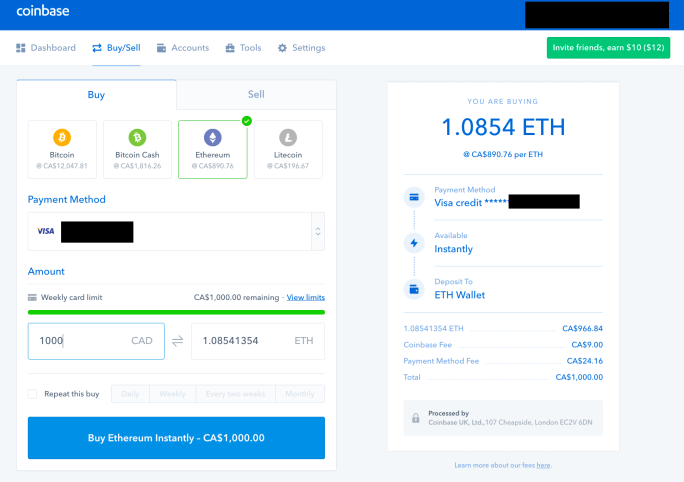Click the Payment Method Fee CA$24.16 value

click(585, 361)
